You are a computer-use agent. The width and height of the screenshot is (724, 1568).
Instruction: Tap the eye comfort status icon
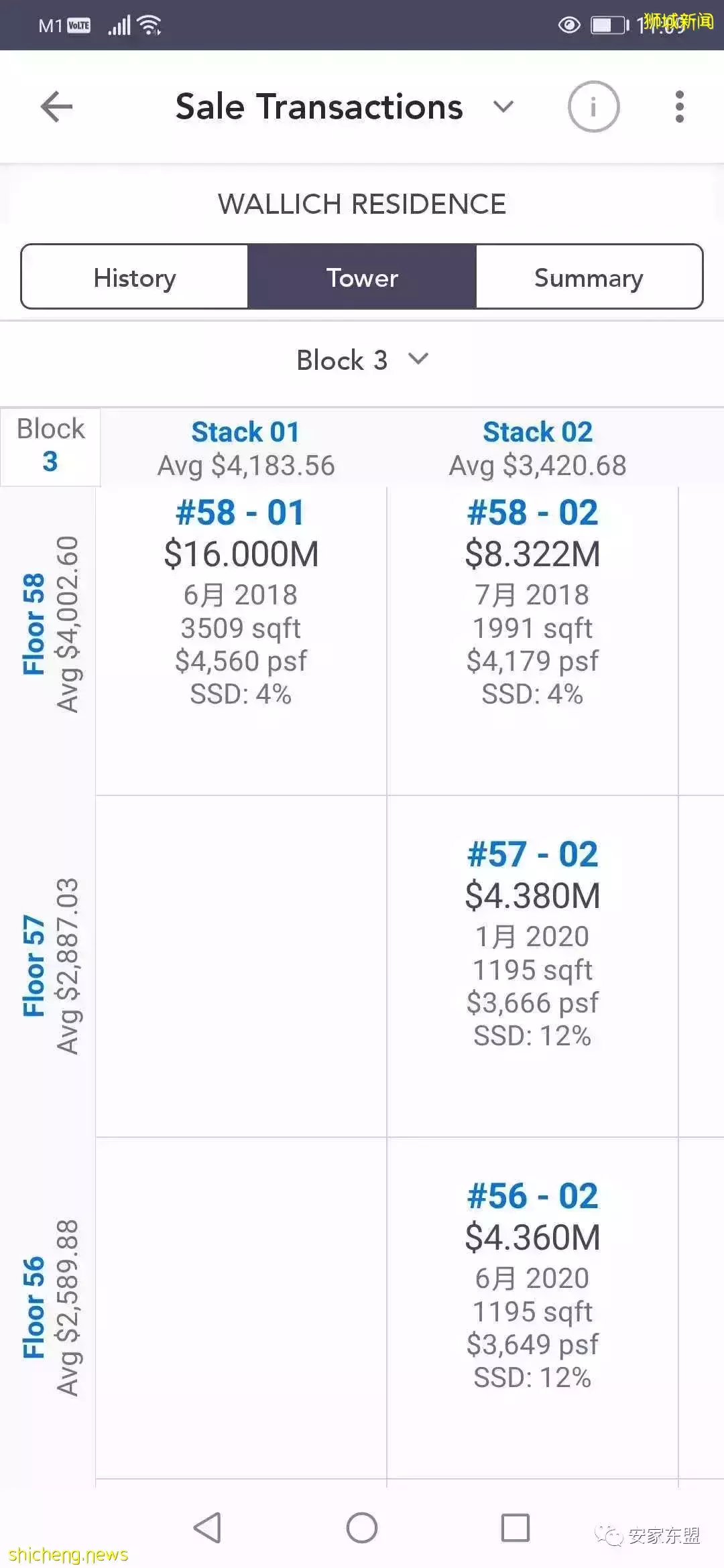point(569,25)
